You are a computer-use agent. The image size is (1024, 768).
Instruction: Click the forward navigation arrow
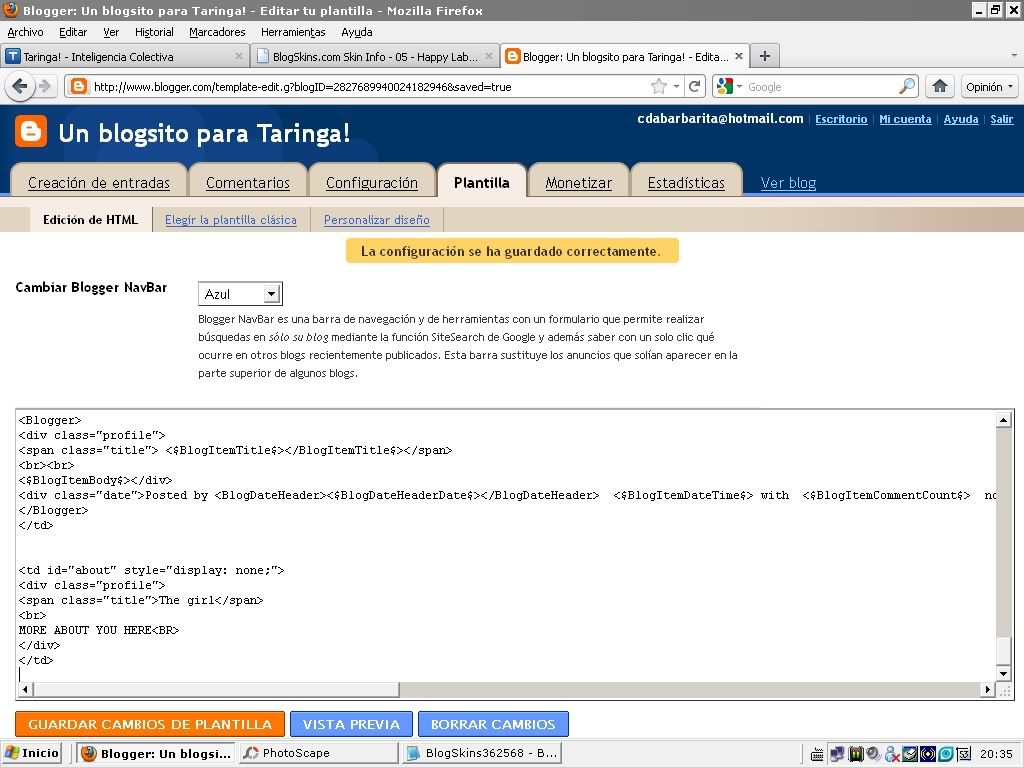pyautogui.click(x=44, y=86)
